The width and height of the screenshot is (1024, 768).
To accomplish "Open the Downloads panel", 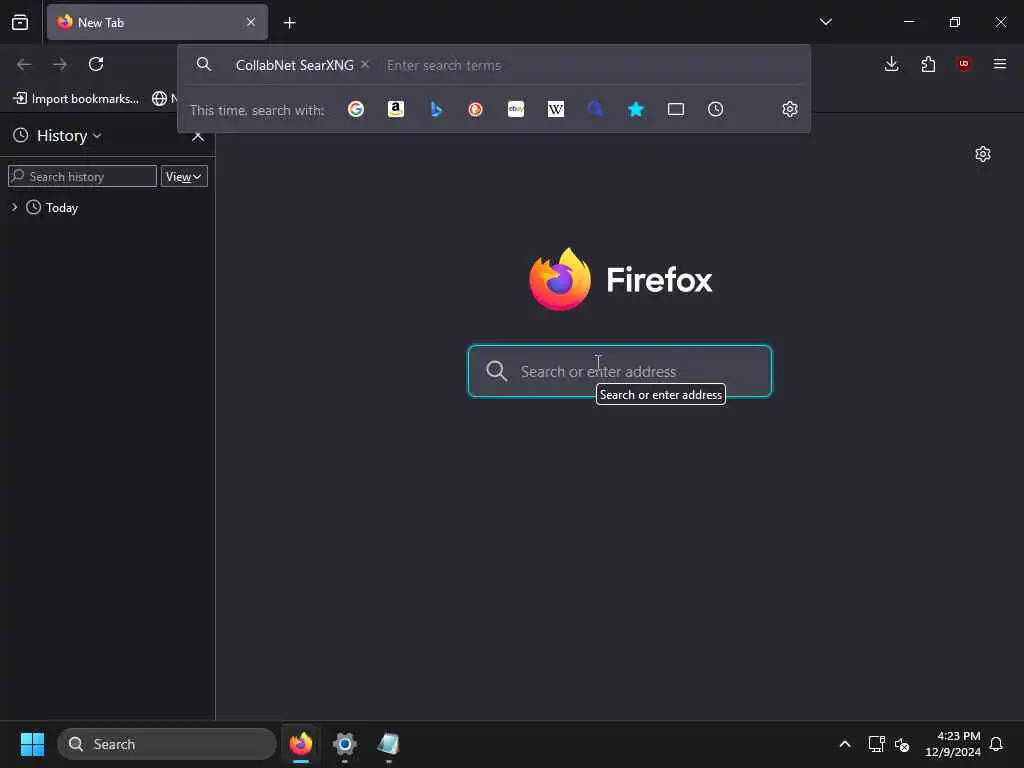I will [x=891, y=64].
